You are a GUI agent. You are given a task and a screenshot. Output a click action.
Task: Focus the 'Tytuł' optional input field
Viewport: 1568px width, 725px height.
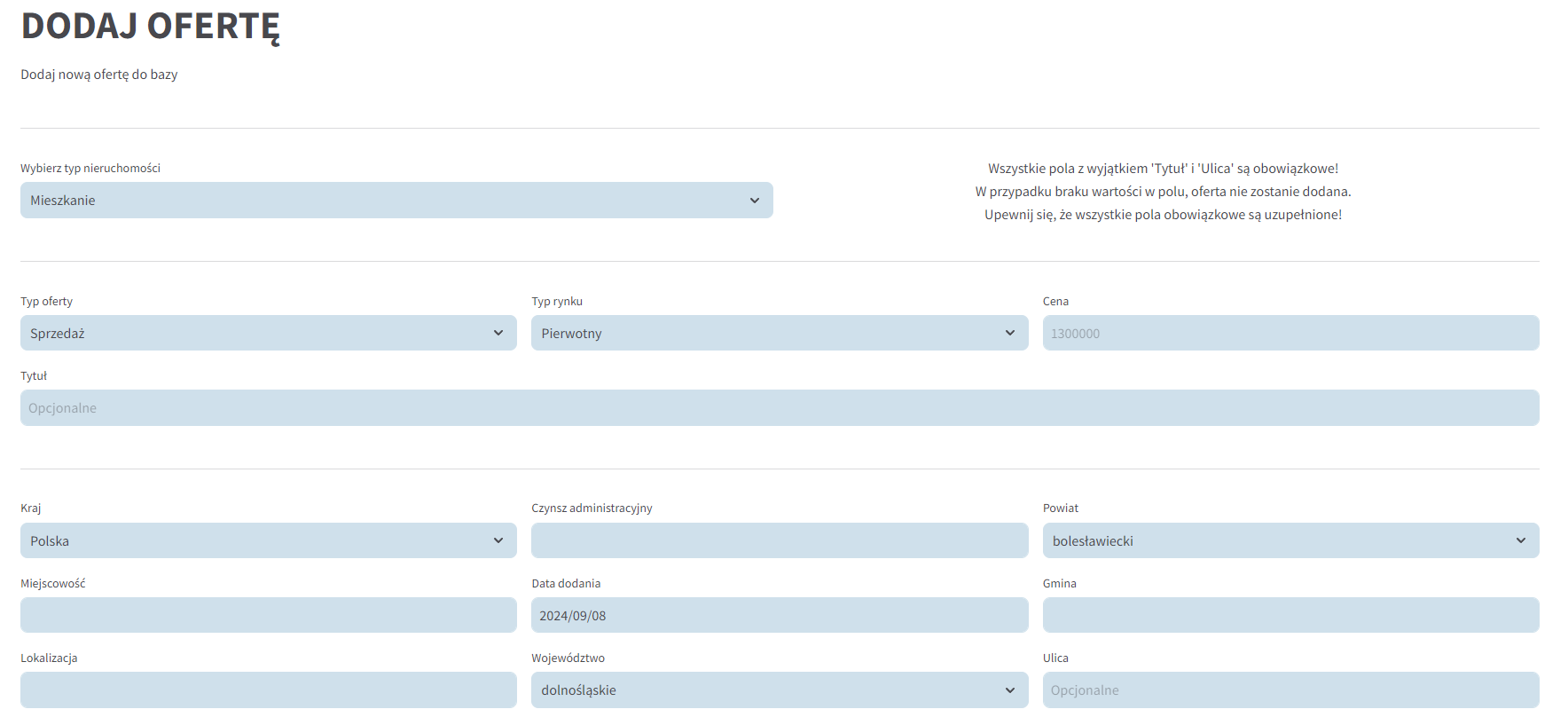pos(780,408)
